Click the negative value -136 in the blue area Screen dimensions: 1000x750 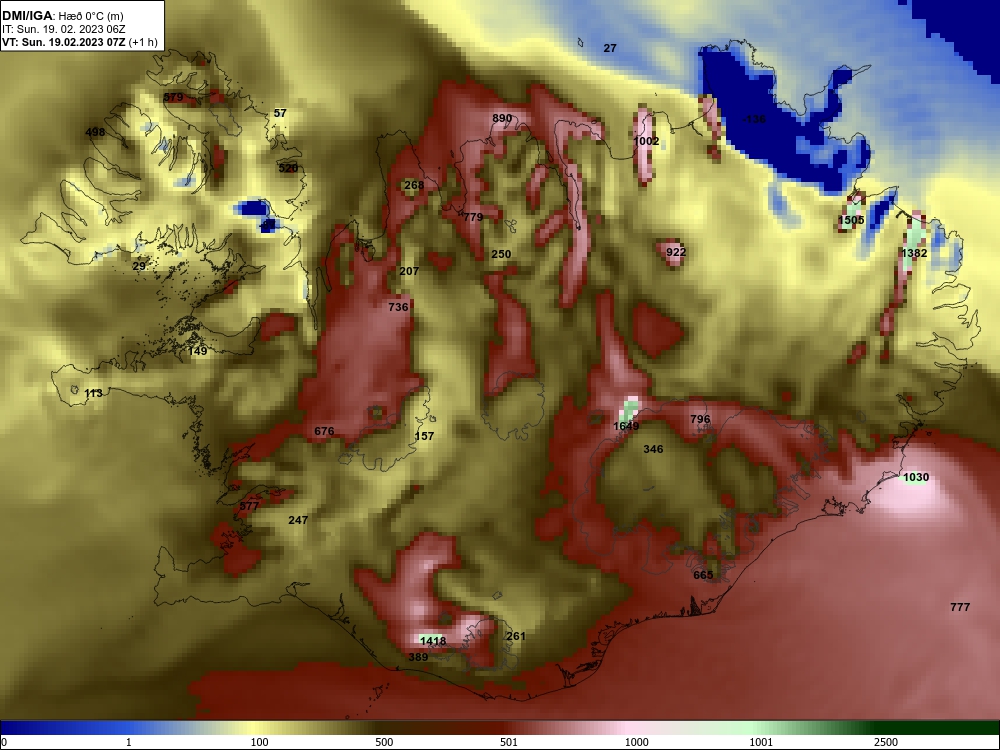click(x=754, y=119)
